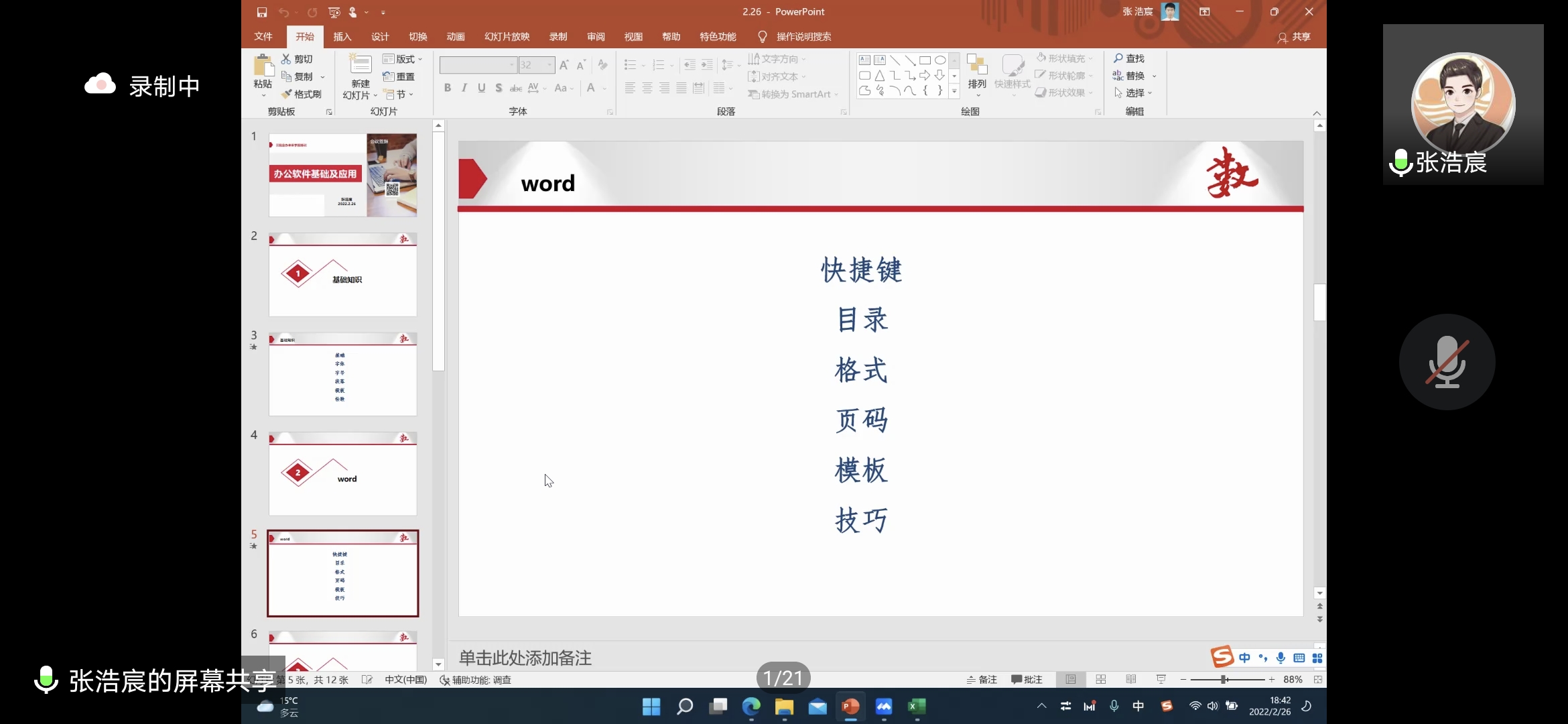Open the Insert (插入) ribbon tab
This screenshot has height=724, width=1568.
(342, 37)
